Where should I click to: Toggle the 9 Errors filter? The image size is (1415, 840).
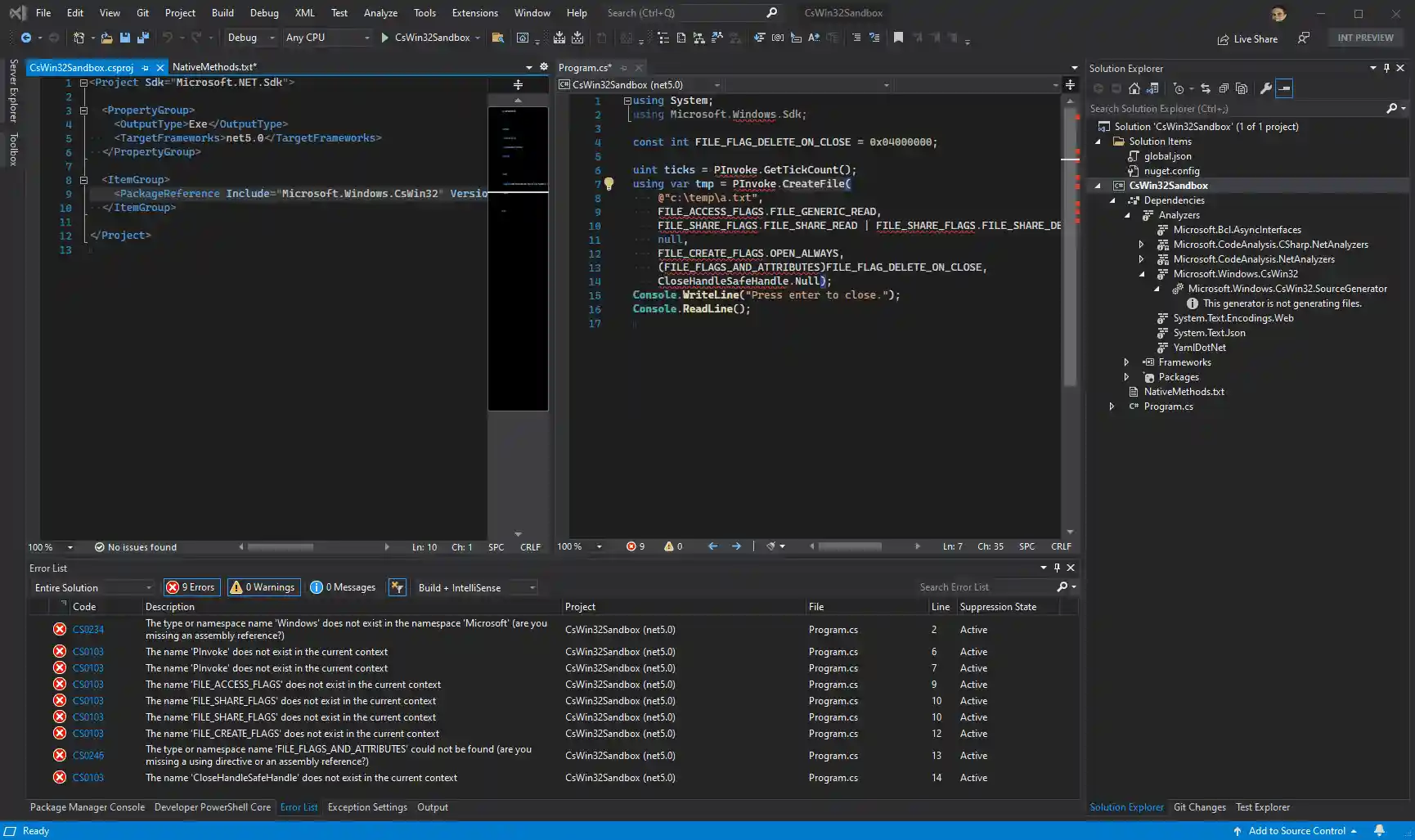tap(191, 587)
